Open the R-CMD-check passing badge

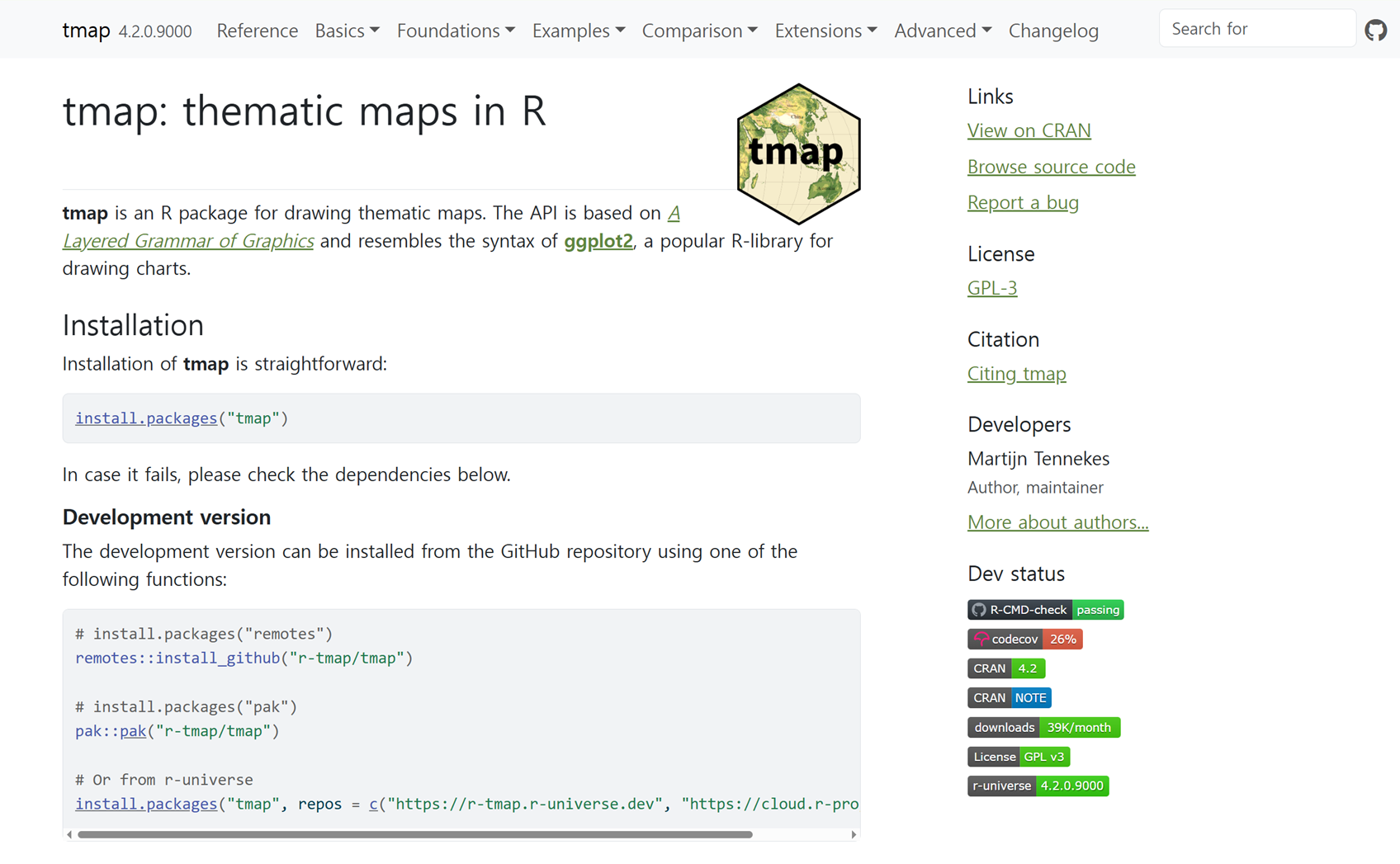point(1045,610)
